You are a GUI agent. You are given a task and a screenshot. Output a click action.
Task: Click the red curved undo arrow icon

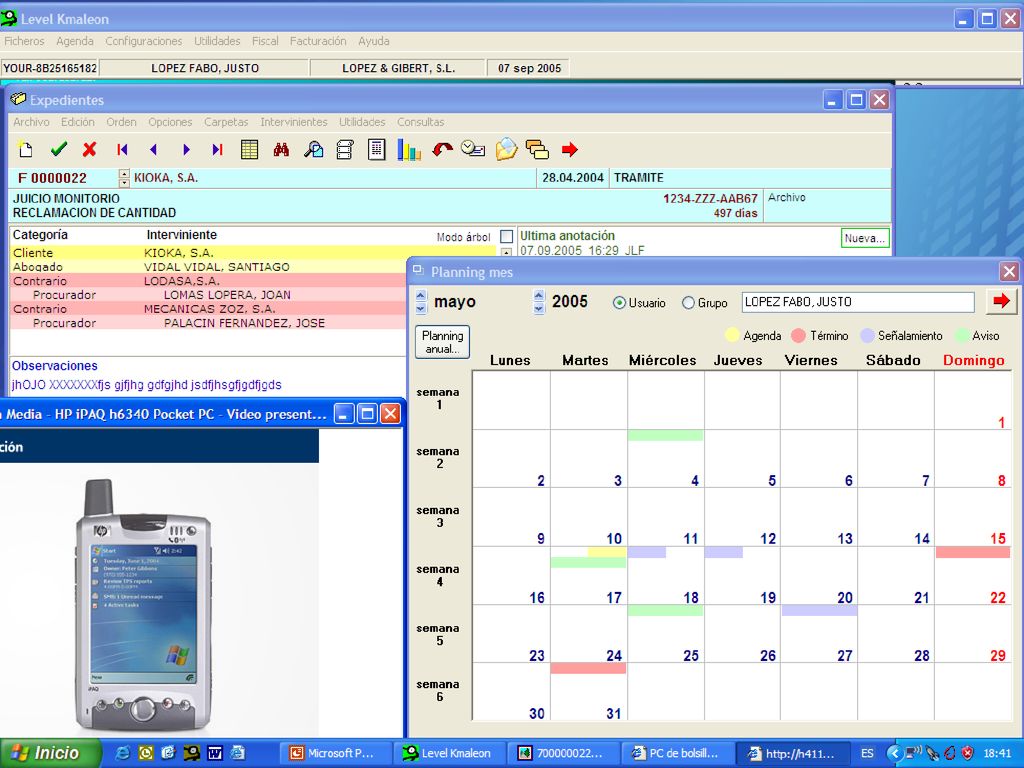442,150
